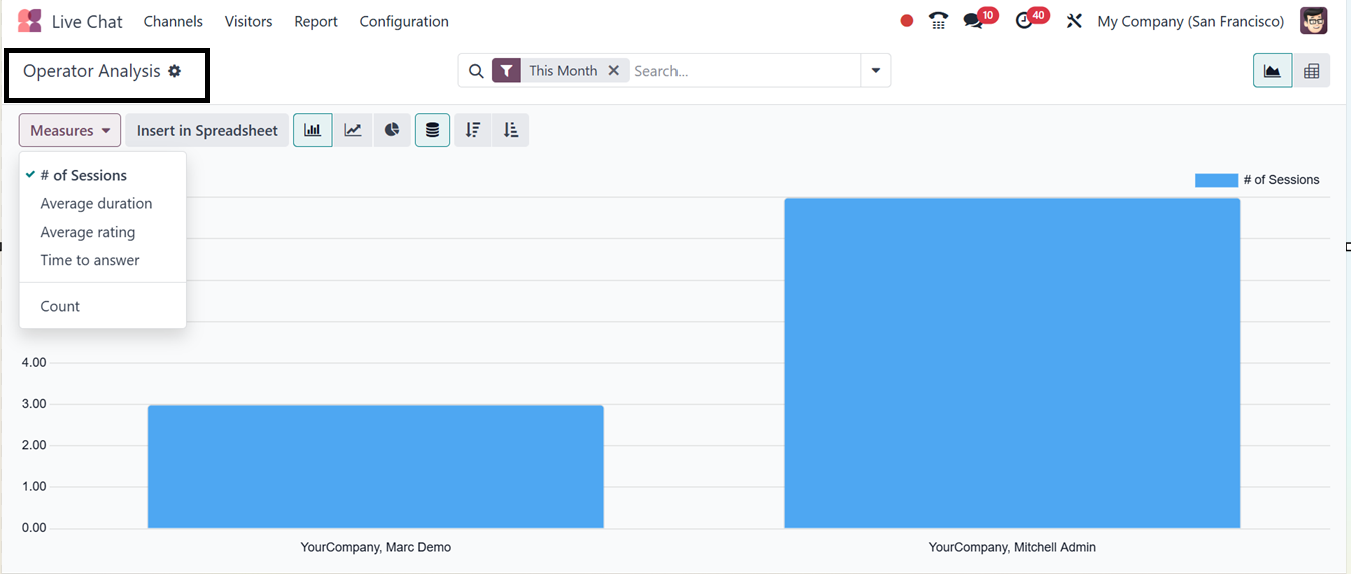Expand the Measures dropdown
The image size is (1351, 574).
pyautogui.click(x=70, y=130)
